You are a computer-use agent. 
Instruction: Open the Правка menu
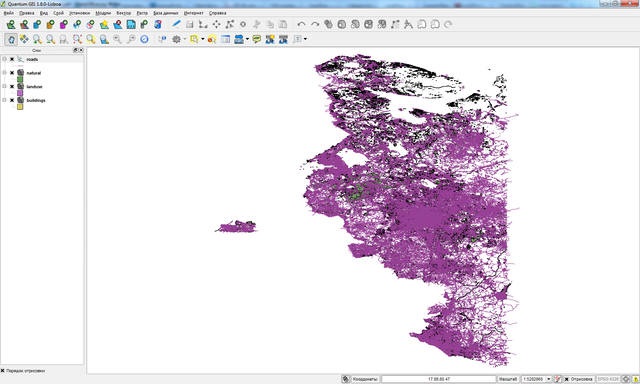[x=27, y=13]
